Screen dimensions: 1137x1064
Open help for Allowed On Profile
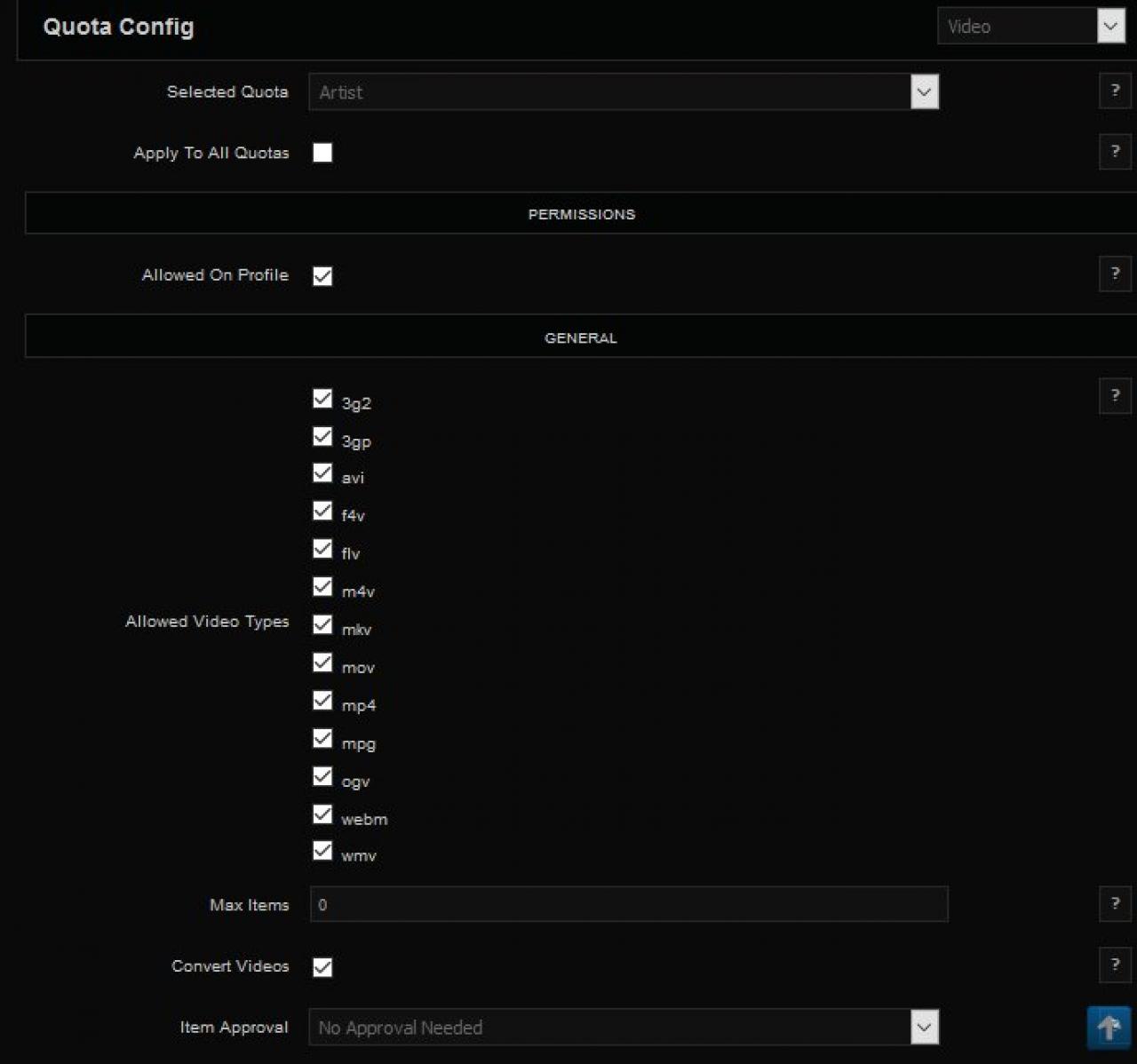point(1115,274)
